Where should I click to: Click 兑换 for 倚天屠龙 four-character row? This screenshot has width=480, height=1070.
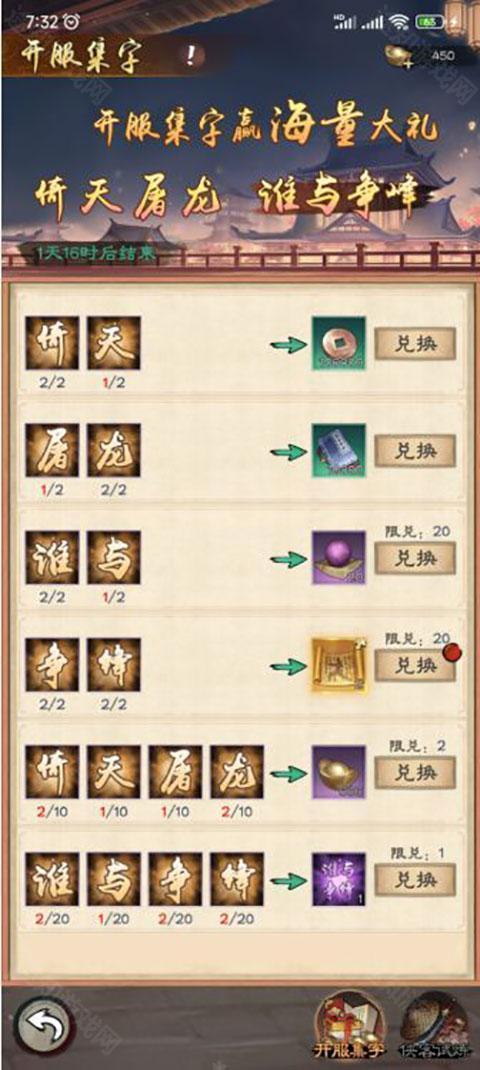[x=415, y=772]
